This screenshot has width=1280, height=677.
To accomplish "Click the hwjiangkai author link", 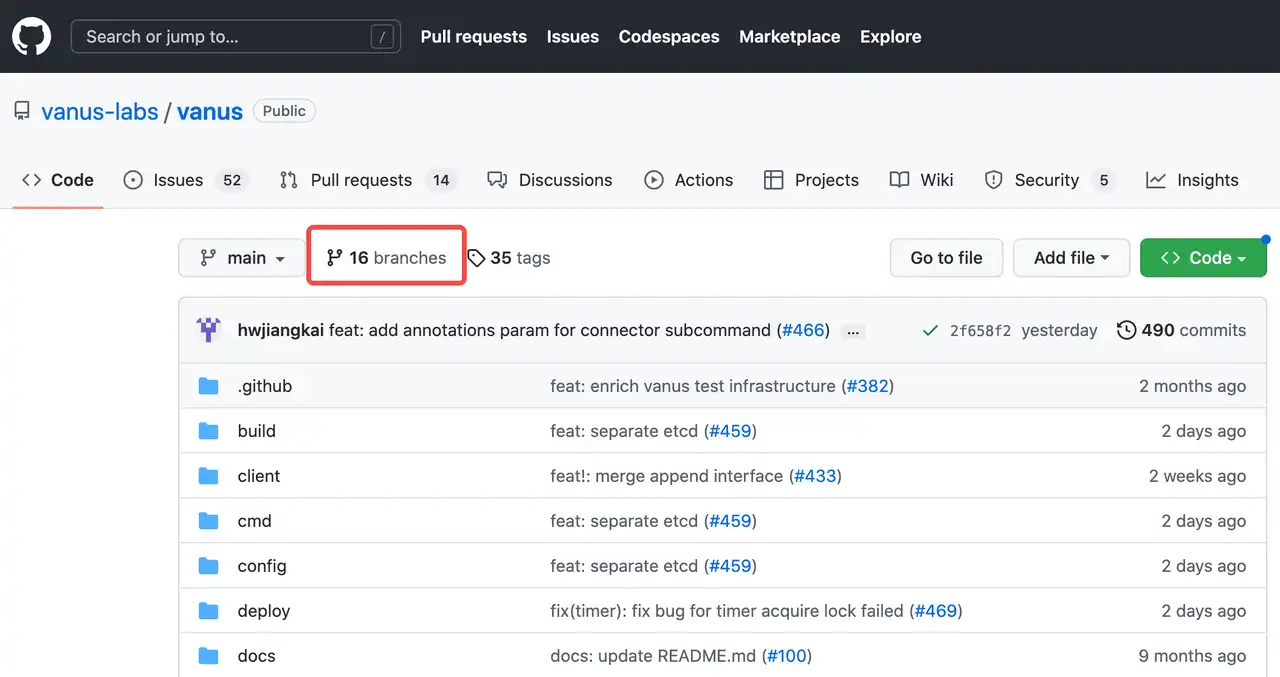I will (x=281, y=330).
